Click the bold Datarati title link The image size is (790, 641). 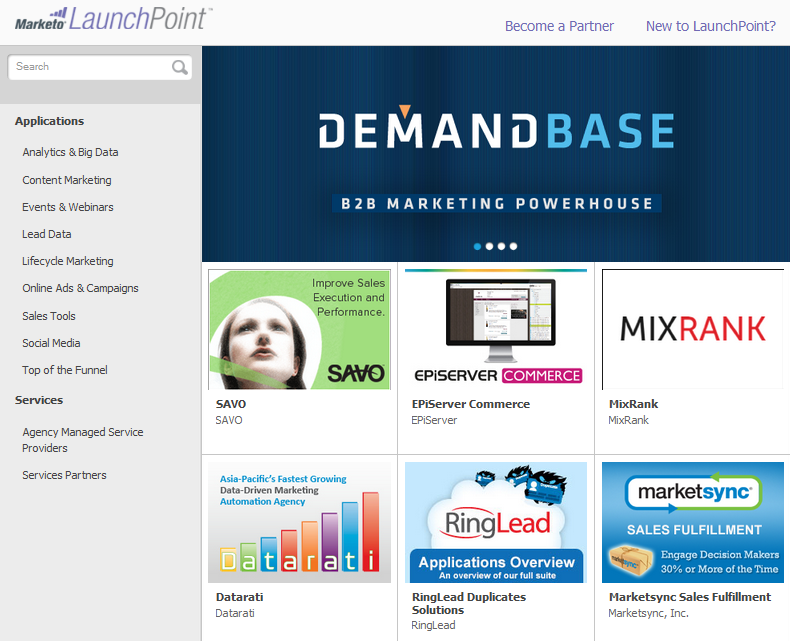(x=239, y=597)
